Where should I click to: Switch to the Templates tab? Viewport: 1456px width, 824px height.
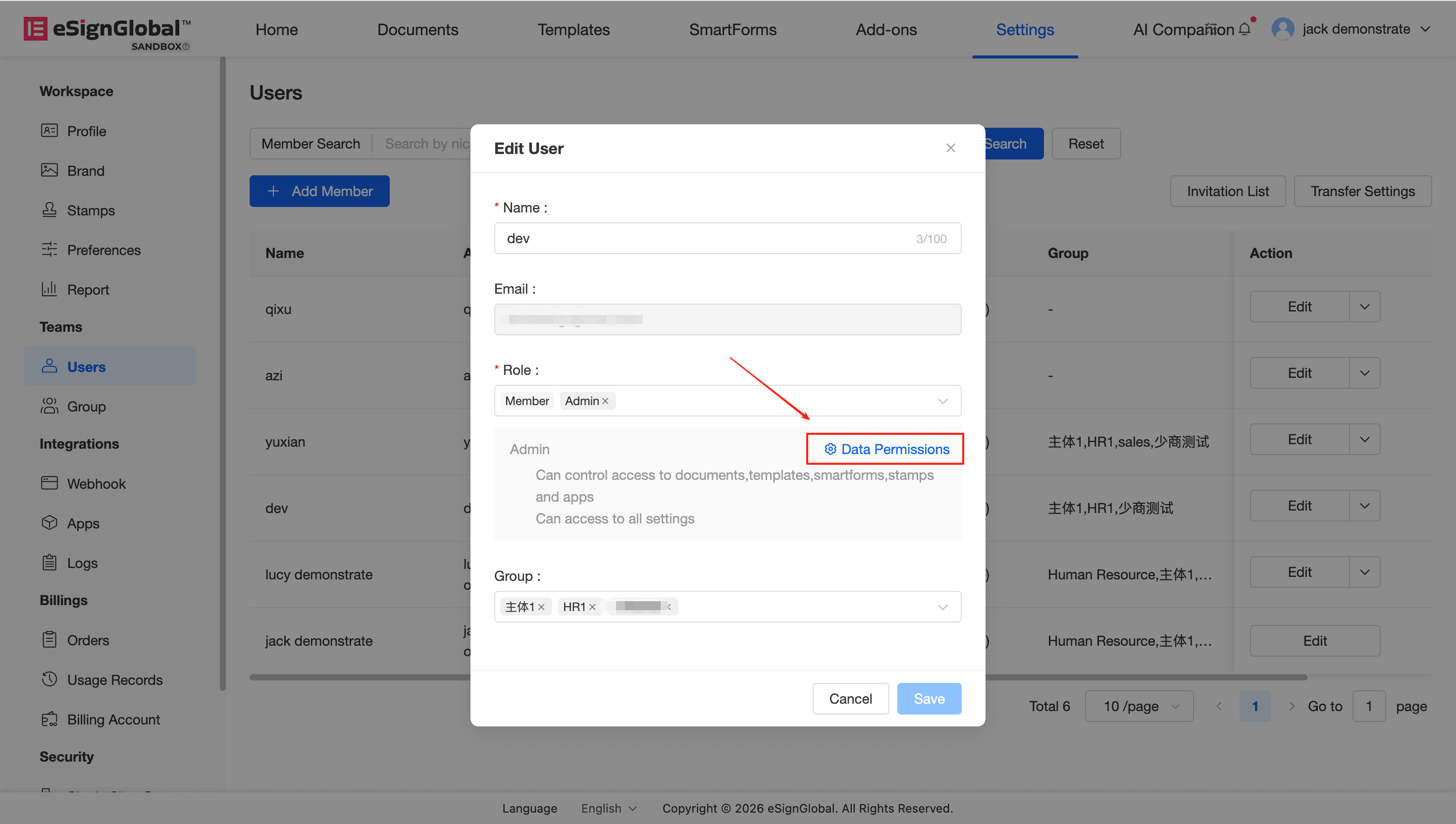pyautogui.click(x=573, y=29)
